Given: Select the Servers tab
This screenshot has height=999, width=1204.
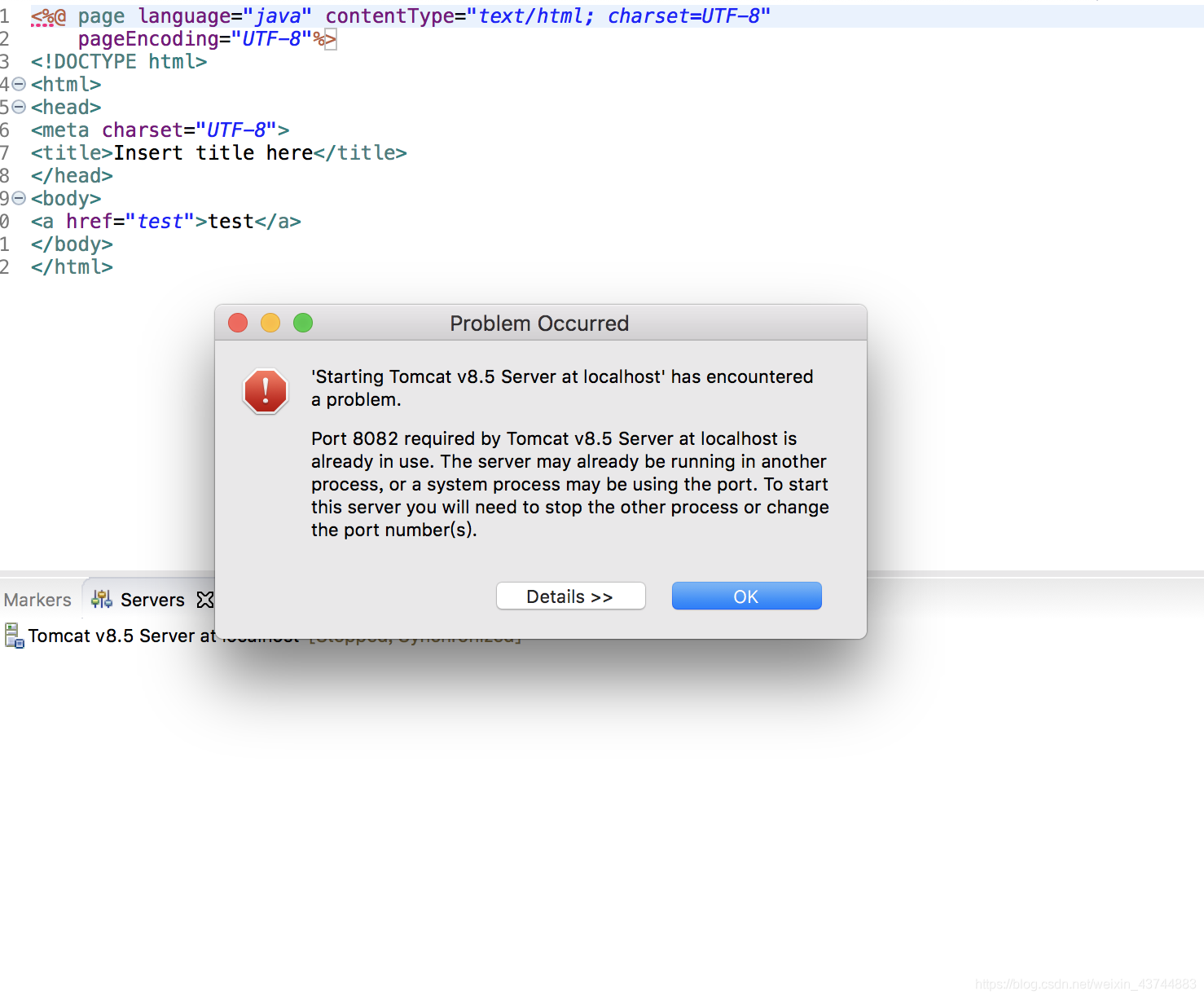Looking at the screenshot, I should (x=152, y=600).
